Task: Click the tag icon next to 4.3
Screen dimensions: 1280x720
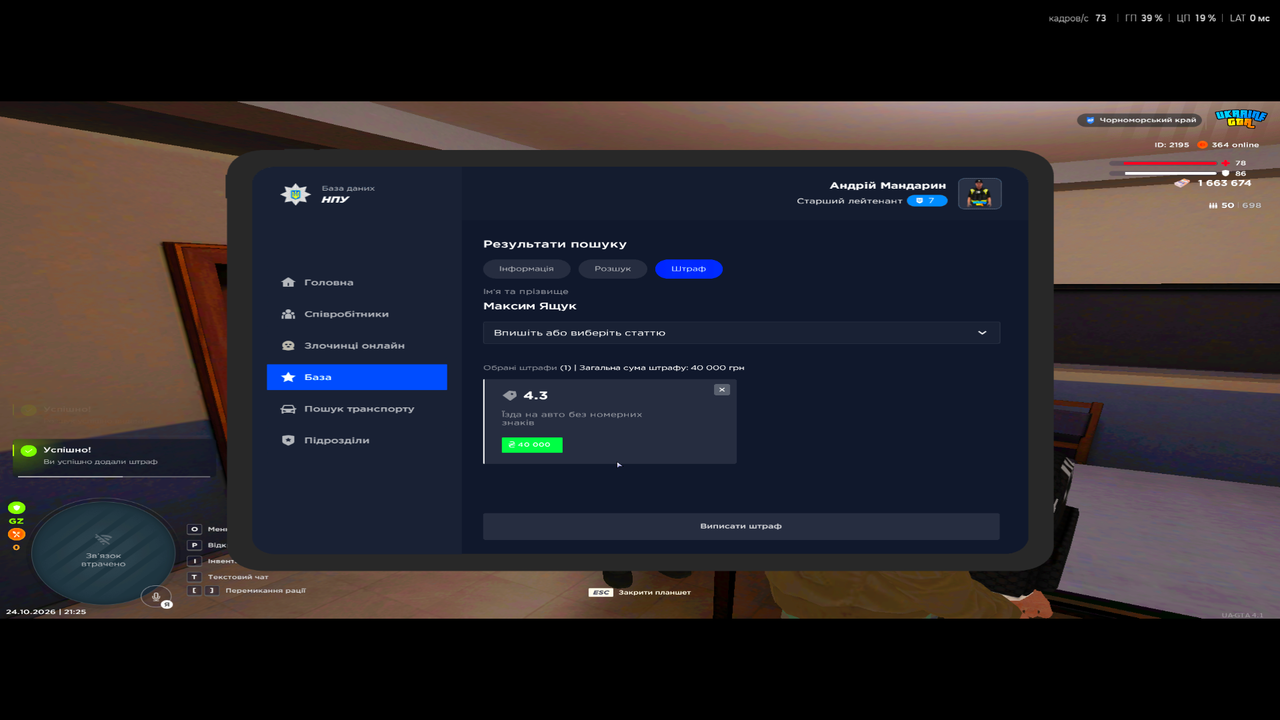Action: [x=510, y=396]
